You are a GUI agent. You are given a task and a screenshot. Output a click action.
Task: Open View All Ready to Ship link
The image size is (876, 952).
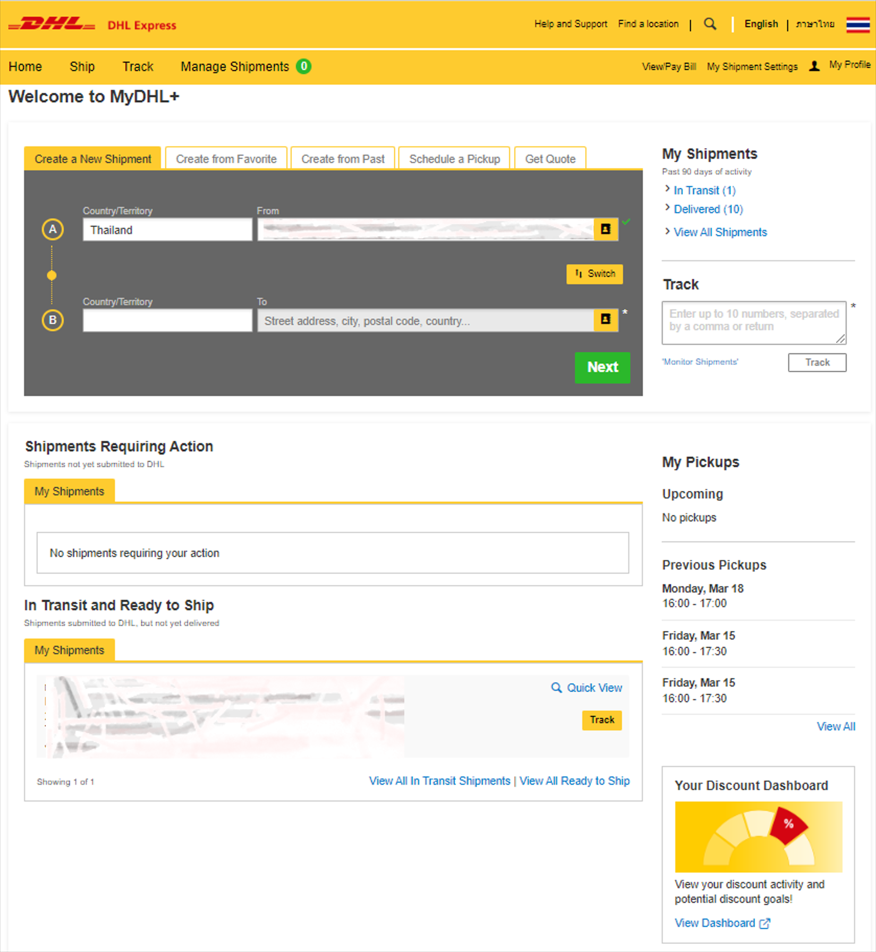(574, 781)
